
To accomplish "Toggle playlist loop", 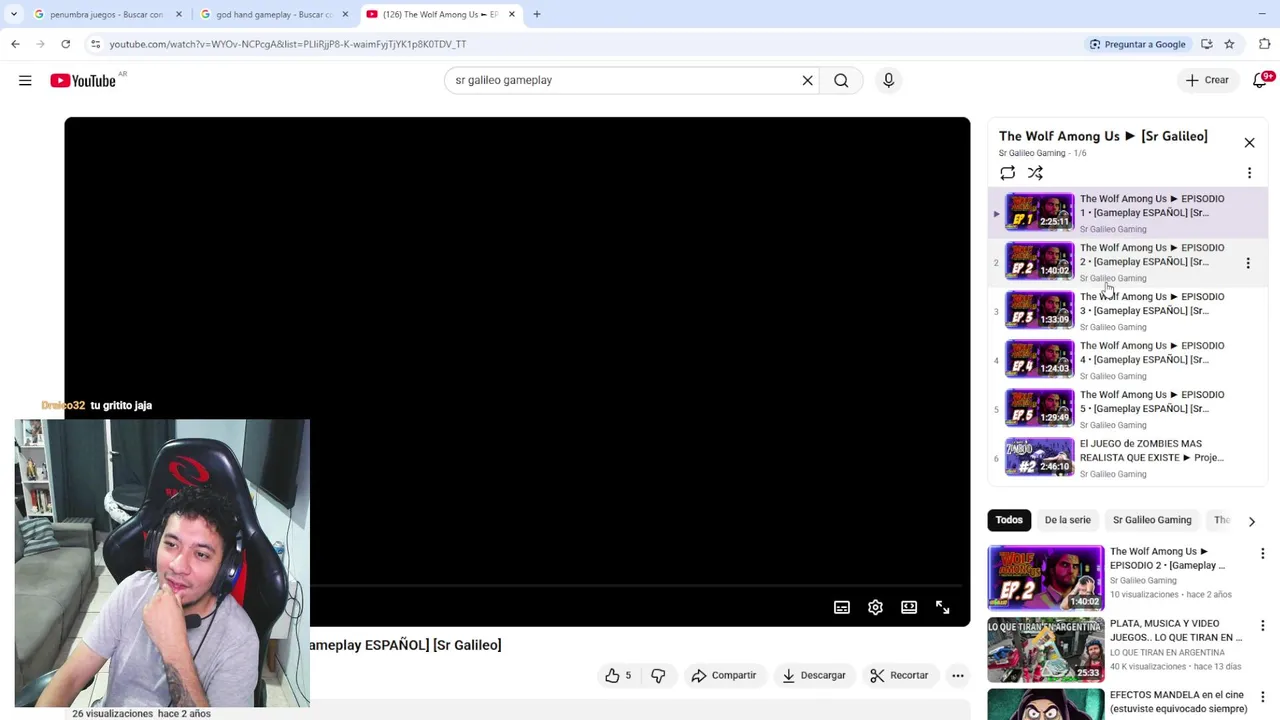I will coord(1007,173).
